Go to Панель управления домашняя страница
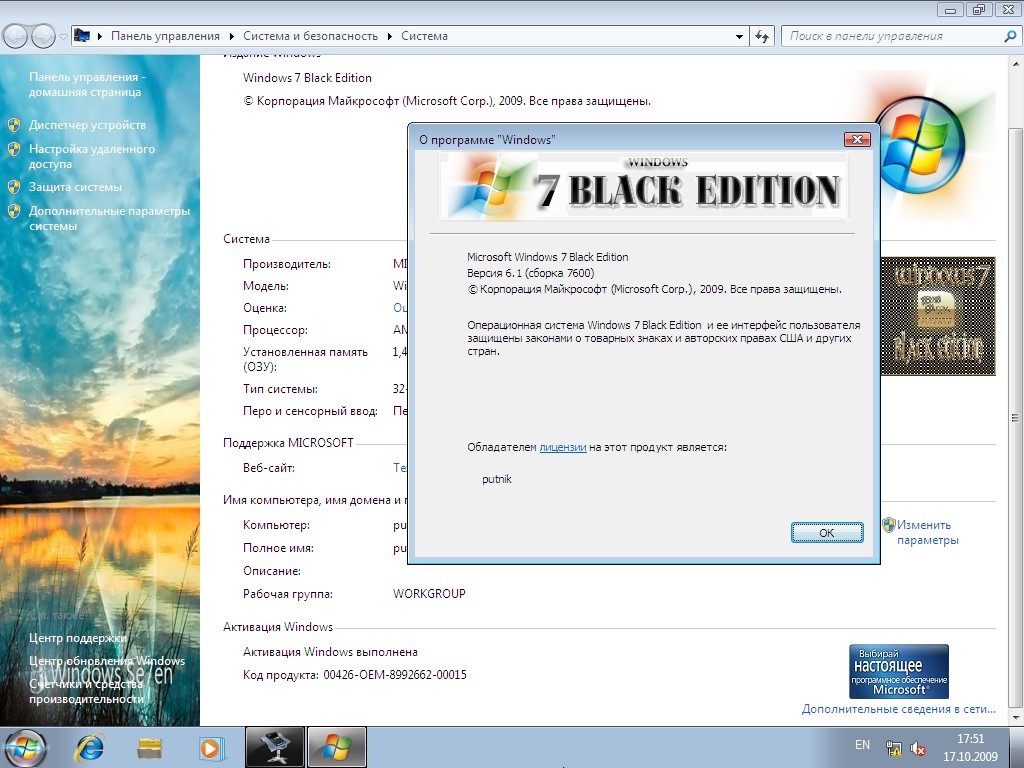This screenshot has height=768, width=1024. (87, 84)
